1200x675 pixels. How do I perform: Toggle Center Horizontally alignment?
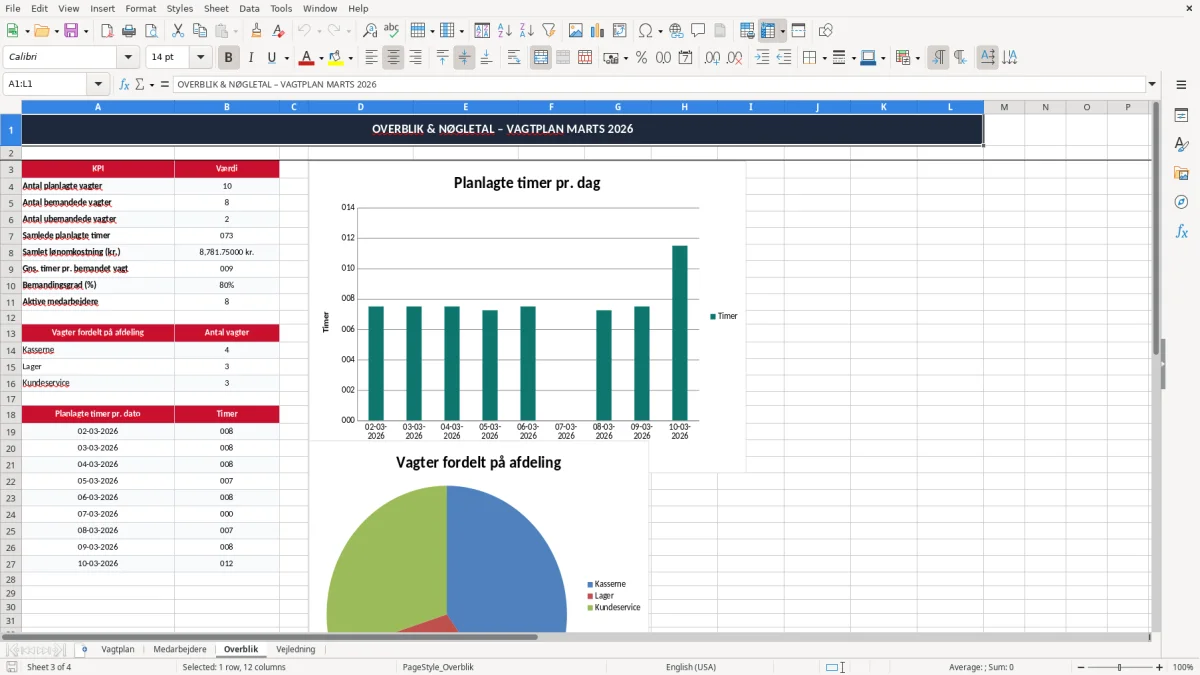pyautogui.click(x=393, y=58)
